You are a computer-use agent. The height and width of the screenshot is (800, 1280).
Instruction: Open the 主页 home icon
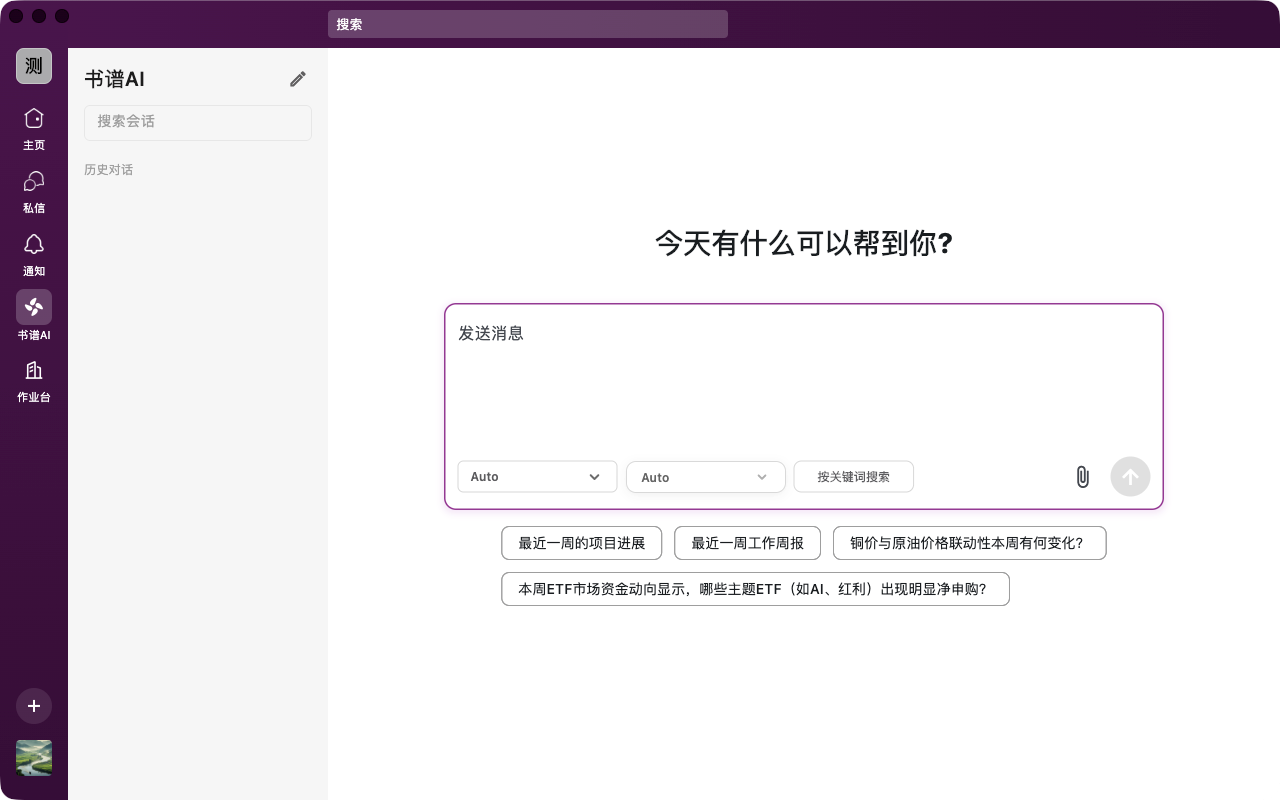(x=34, y=119)
